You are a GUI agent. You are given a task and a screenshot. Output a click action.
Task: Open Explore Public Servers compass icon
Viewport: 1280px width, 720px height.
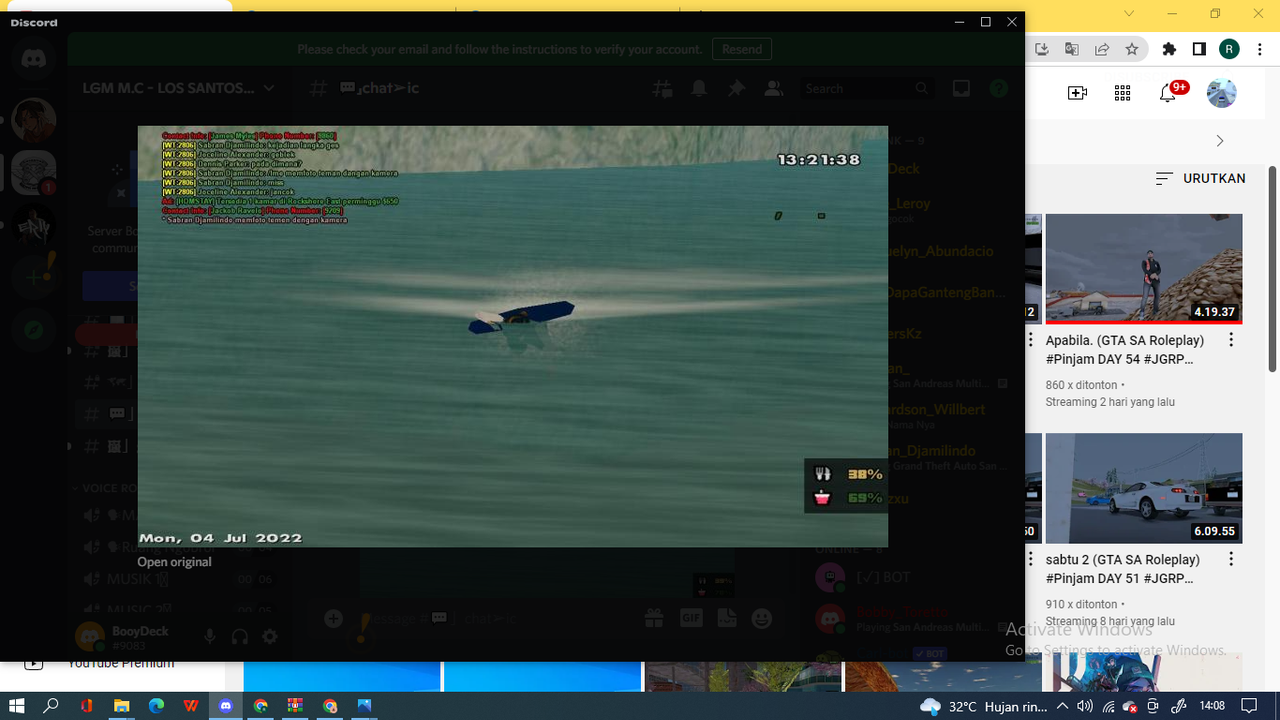34,330
